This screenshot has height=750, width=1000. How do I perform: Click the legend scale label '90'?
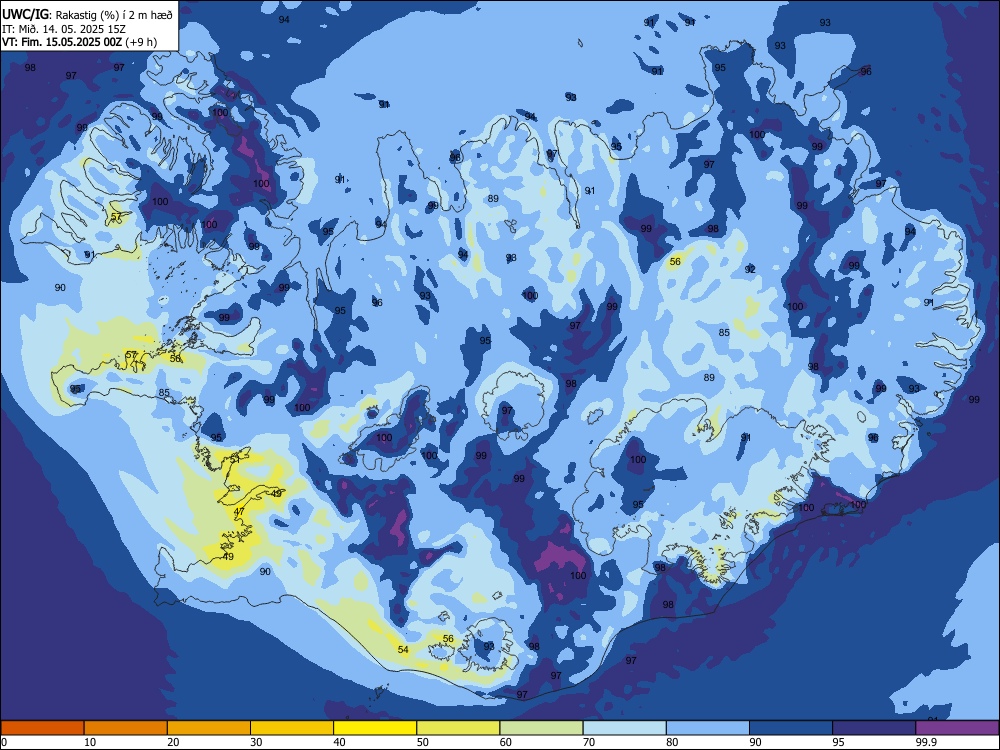tap(755, 742)
